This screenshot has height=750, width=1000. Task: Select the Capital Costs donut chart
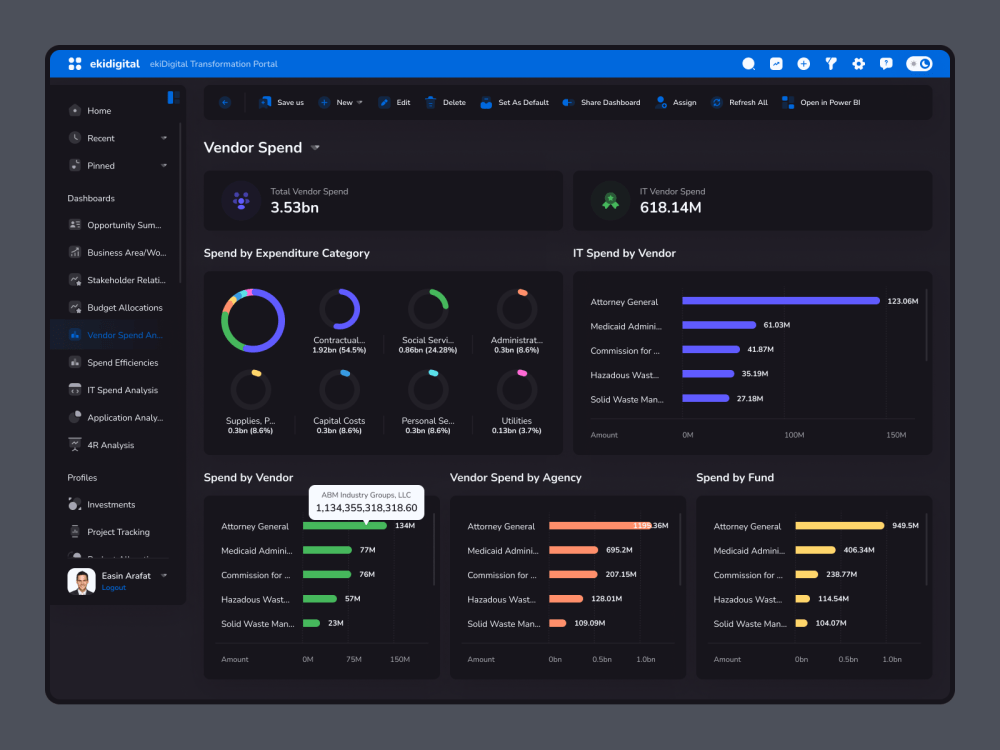[339, 390]
